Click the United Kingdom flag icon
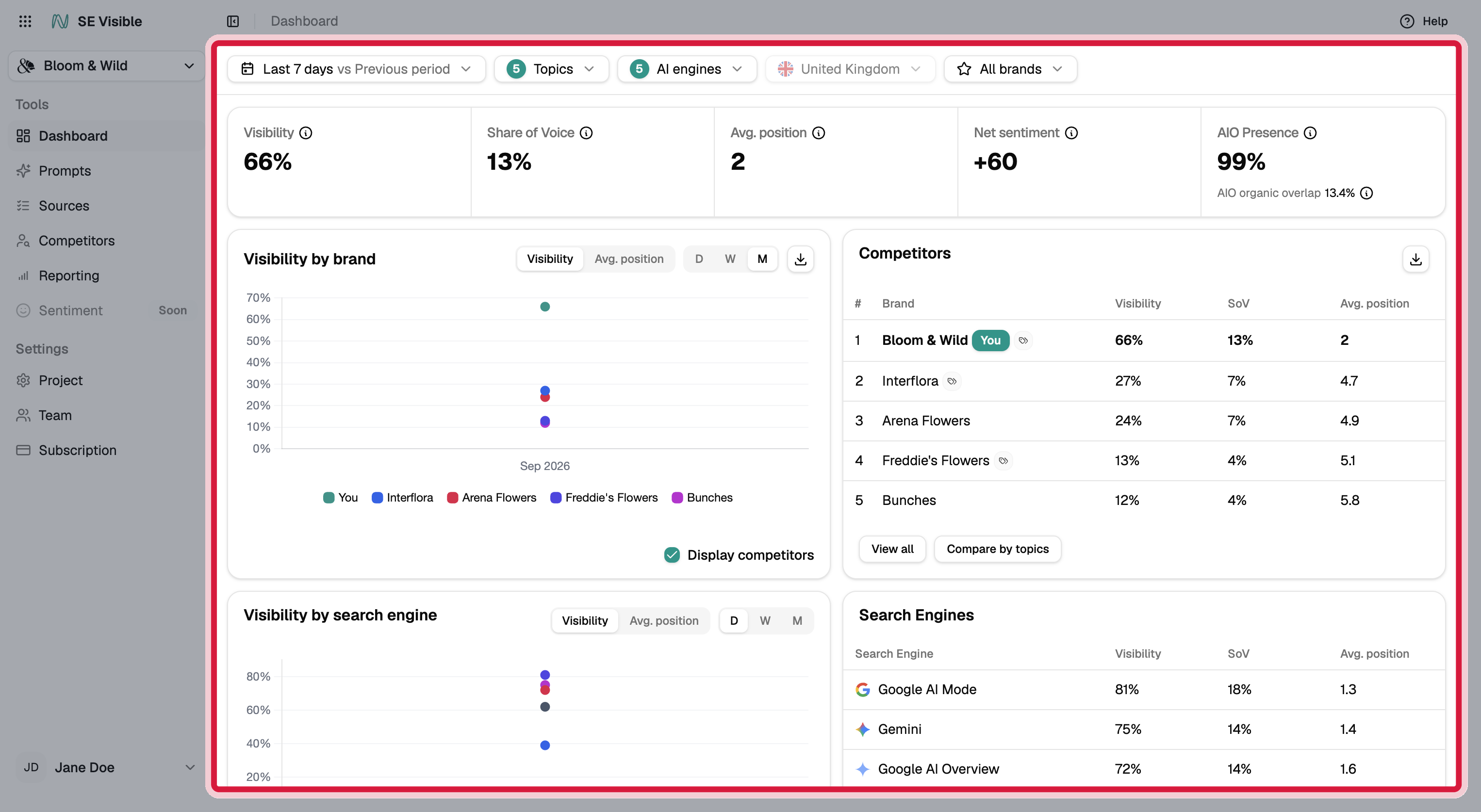 tap(785, 69)
